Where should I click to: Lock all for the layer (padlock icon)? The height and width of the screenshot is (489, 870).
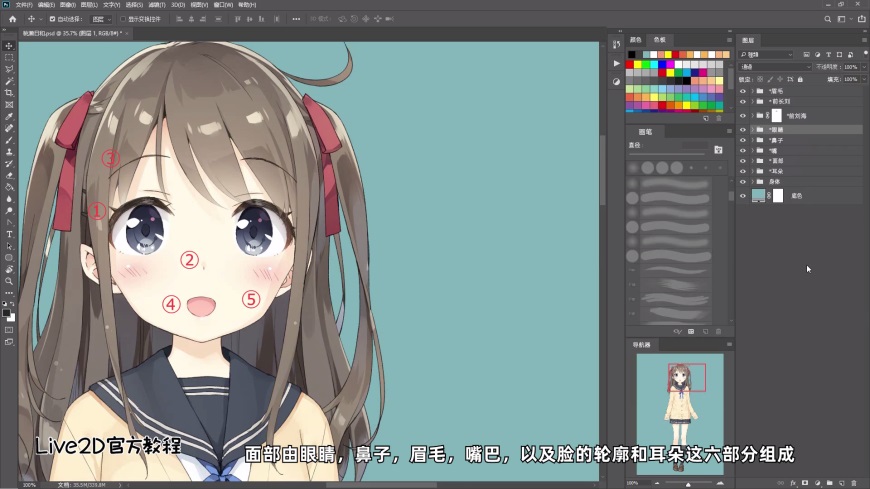[x=800, y=79]
